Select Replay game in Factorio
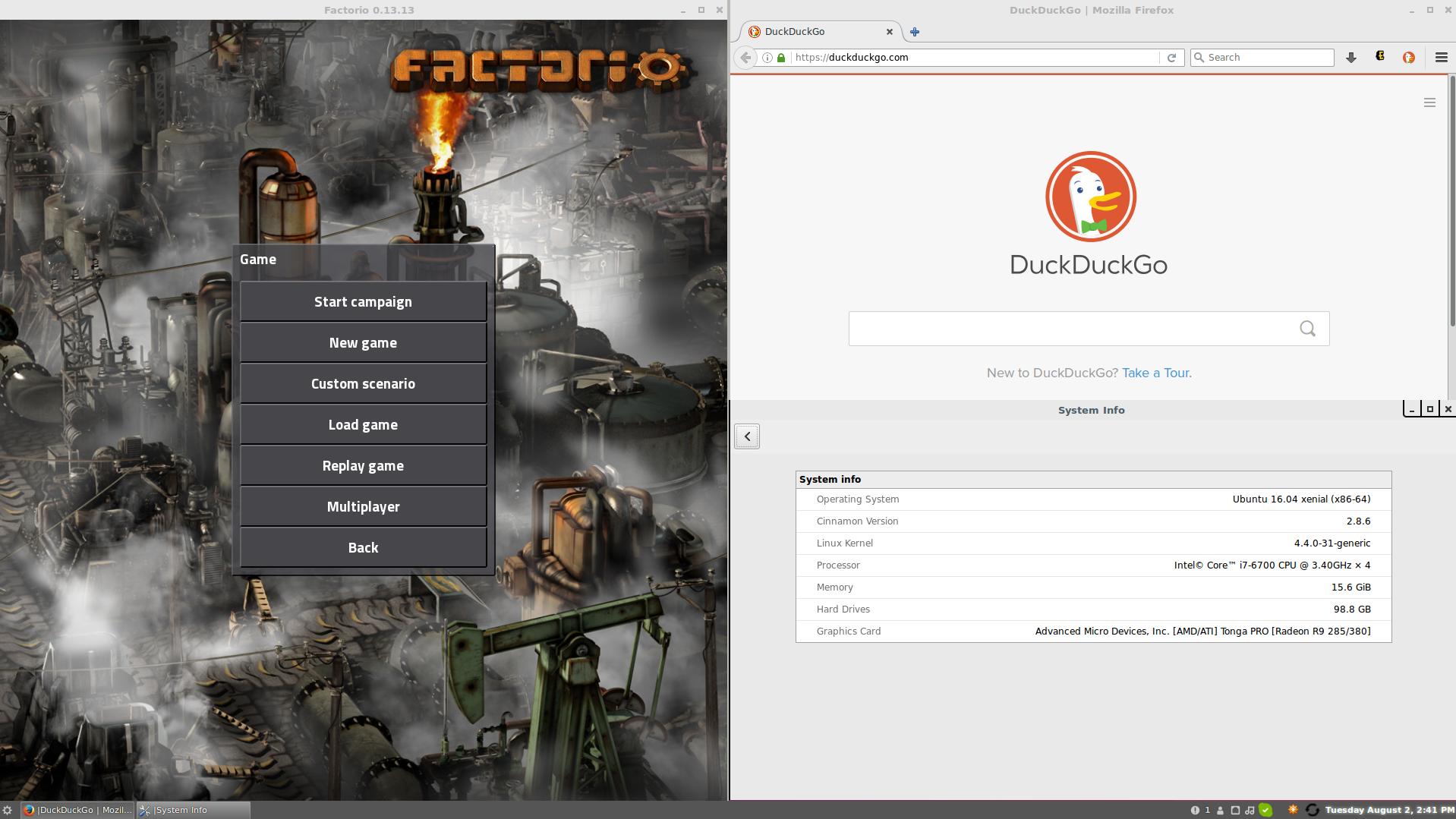 tap(363, 465)
